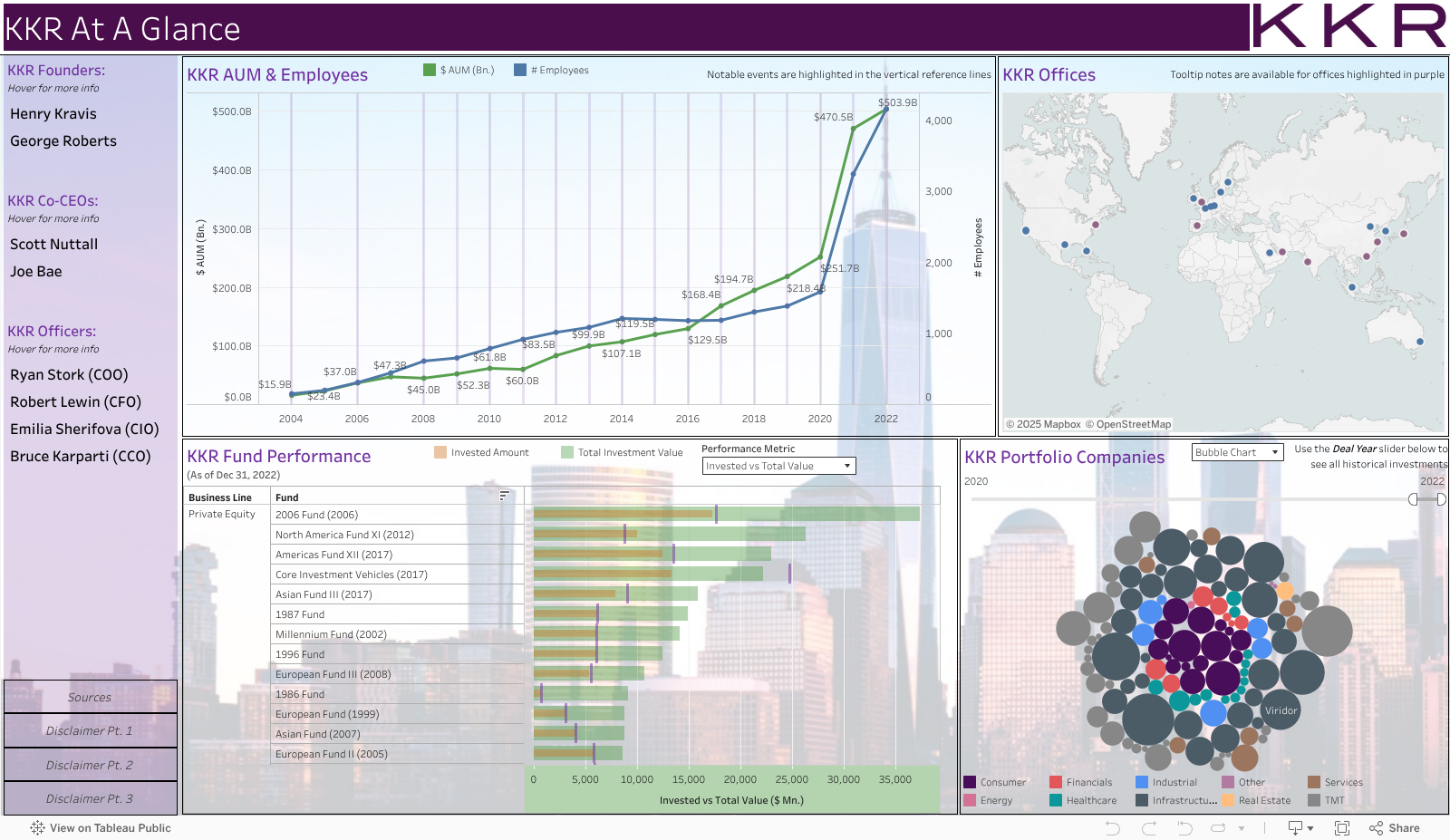Select the Financials legend color
This screenshot has width=1450, height=840.
click(1056, 782)
